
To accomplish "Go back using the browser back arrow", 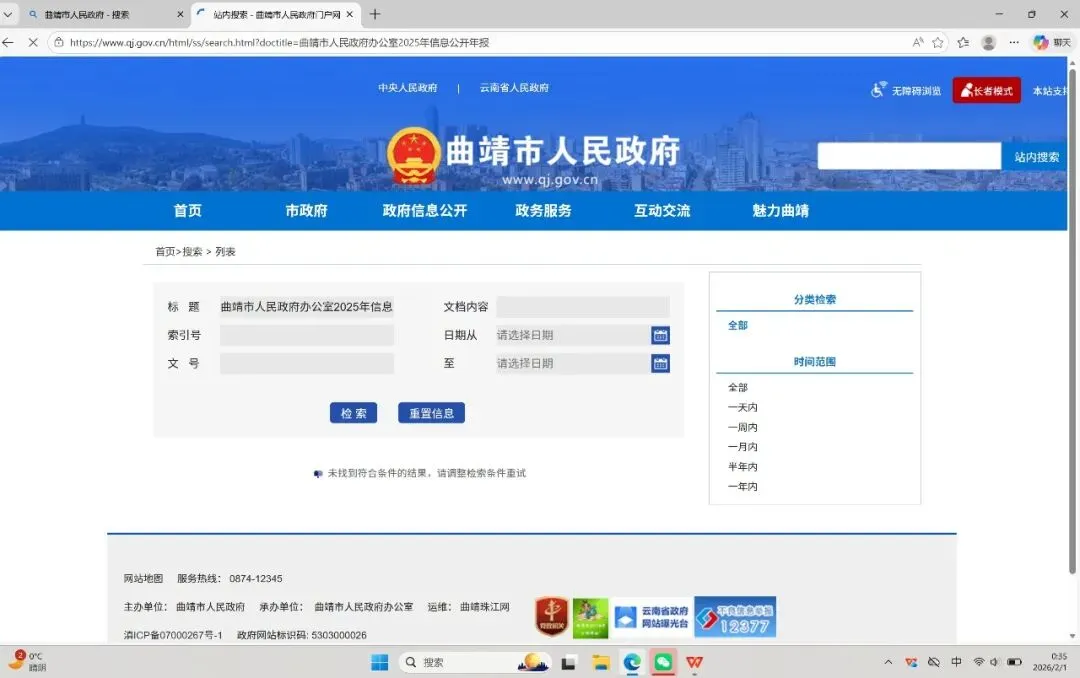I will click(8, 43).
